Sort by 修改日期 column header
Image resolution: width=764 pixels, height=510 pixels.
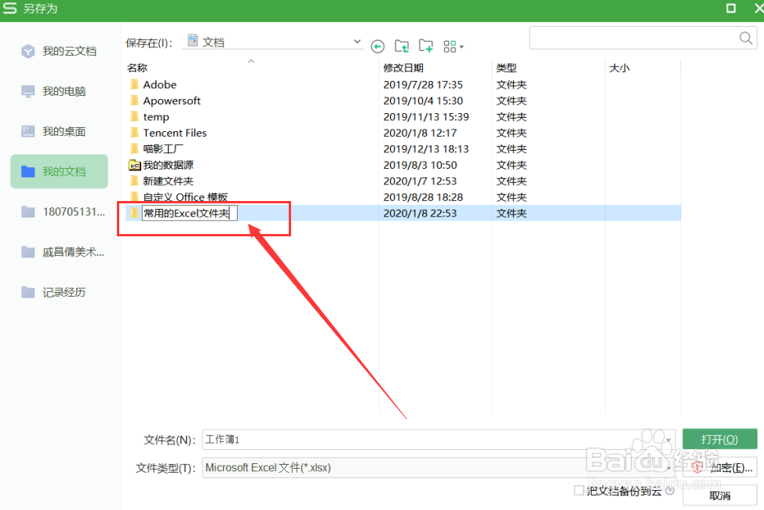(403, 68)
